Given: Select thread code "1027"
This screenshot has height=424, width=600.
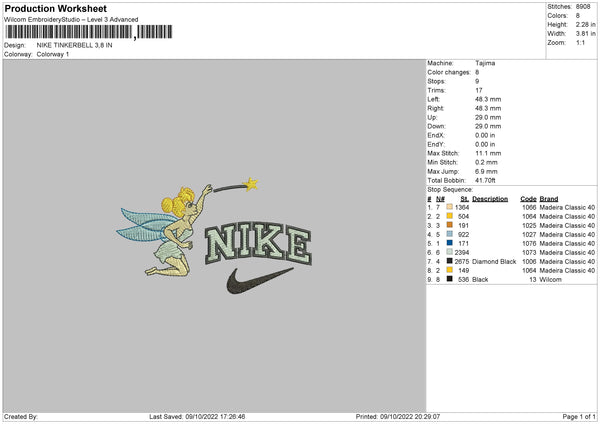Looking at the screenshot, I should 529,235.
